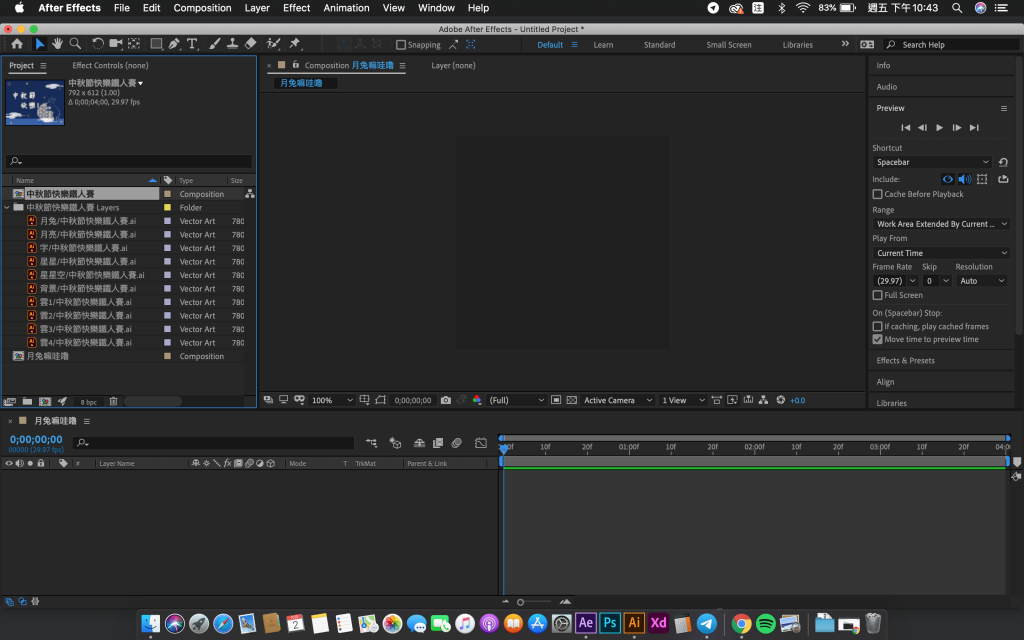Open the Resolution Auto dropdown
The width and height of the screenshot is (1024, 640).
point(982,281)
